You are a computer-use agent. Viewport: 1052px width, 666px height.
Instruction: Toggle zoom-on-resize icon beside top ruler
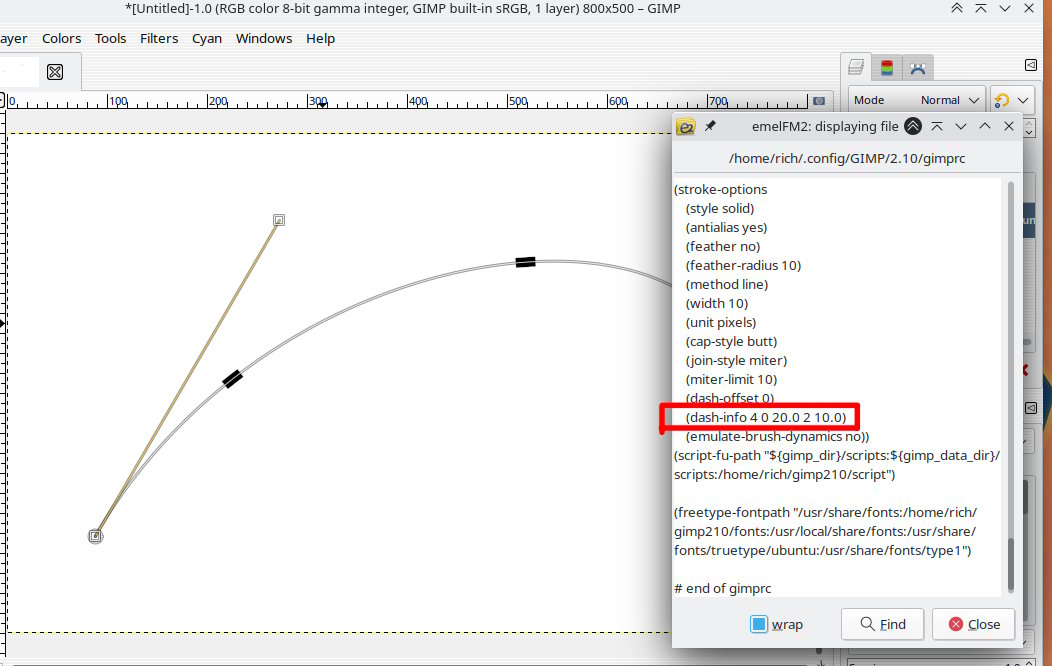click(819, 101)
